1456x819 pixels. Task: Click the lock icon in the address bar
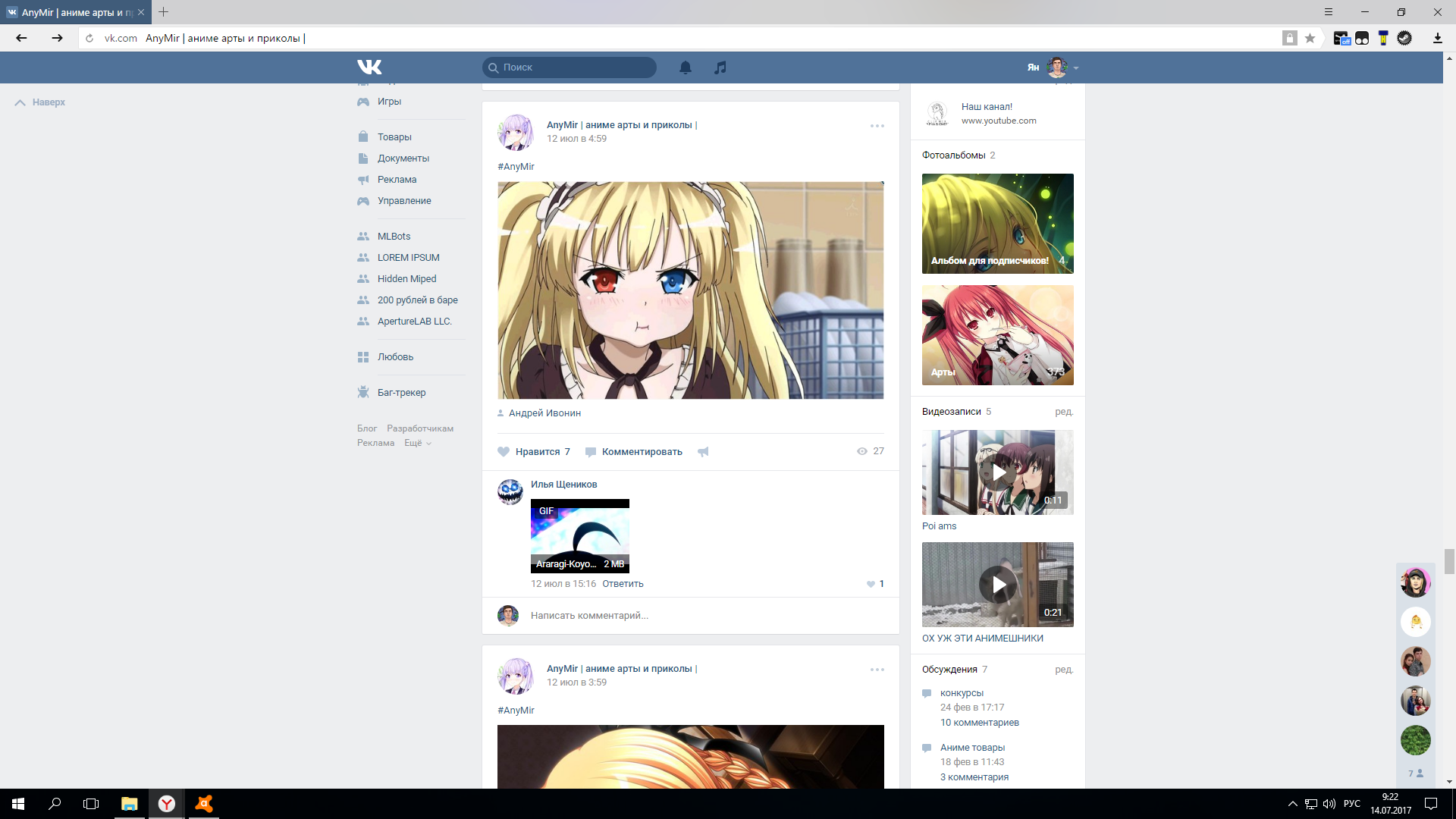click(1289, 38)
